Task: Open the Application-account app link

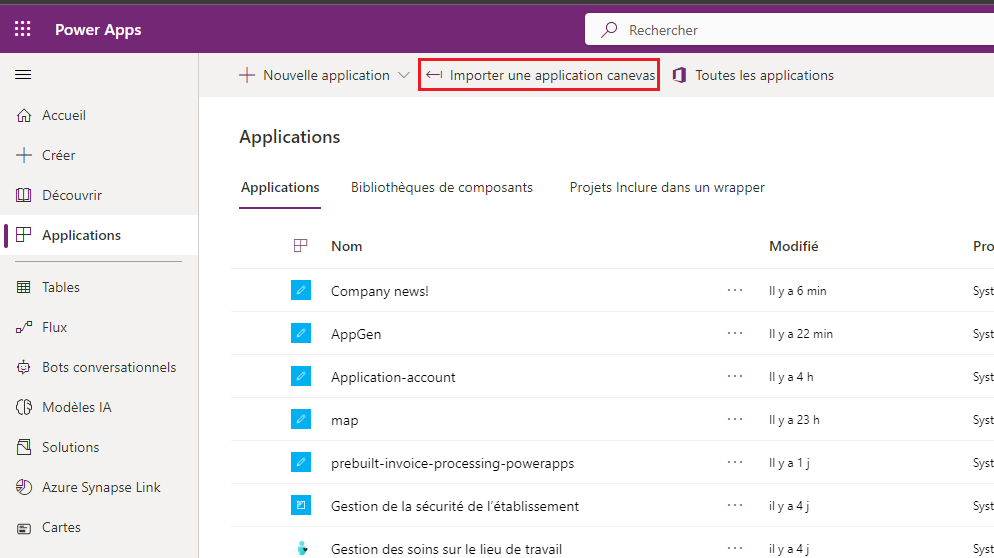Action: (x=393, y=377)
